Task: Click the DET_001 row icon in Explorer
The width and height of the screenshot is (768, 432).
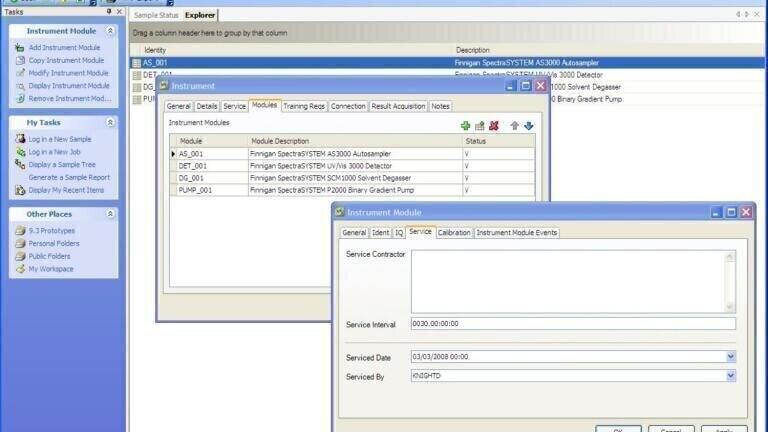Action: coord(137,75)
